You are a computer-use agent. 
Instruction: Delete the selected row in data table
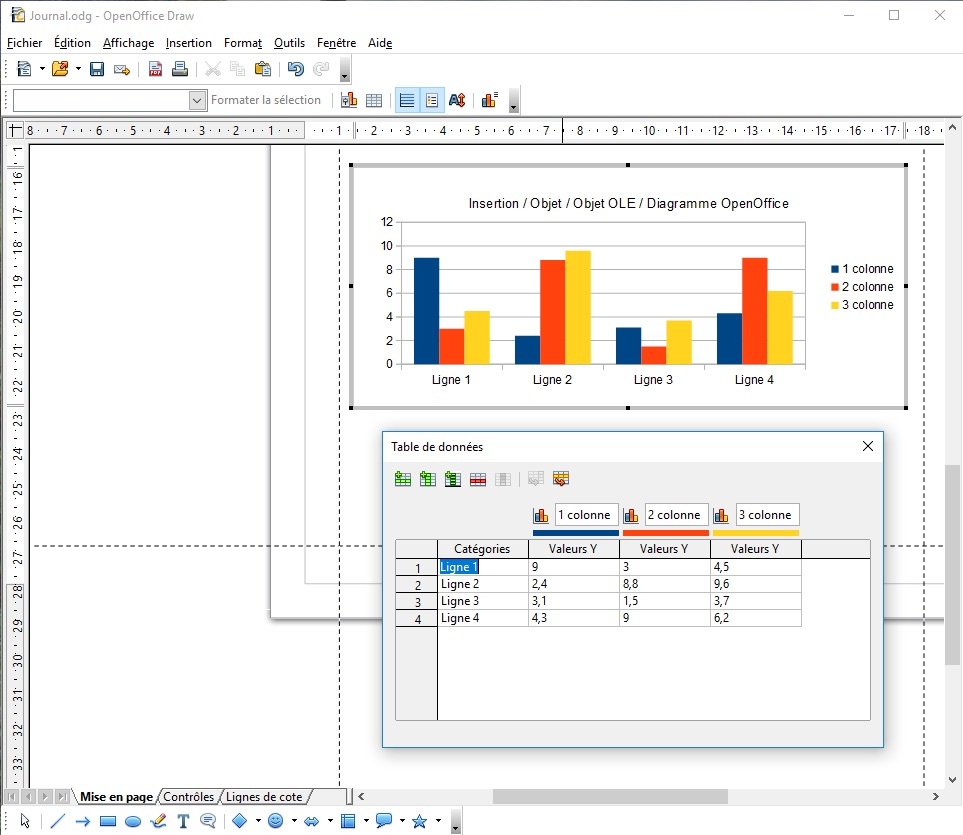[478, 479]
